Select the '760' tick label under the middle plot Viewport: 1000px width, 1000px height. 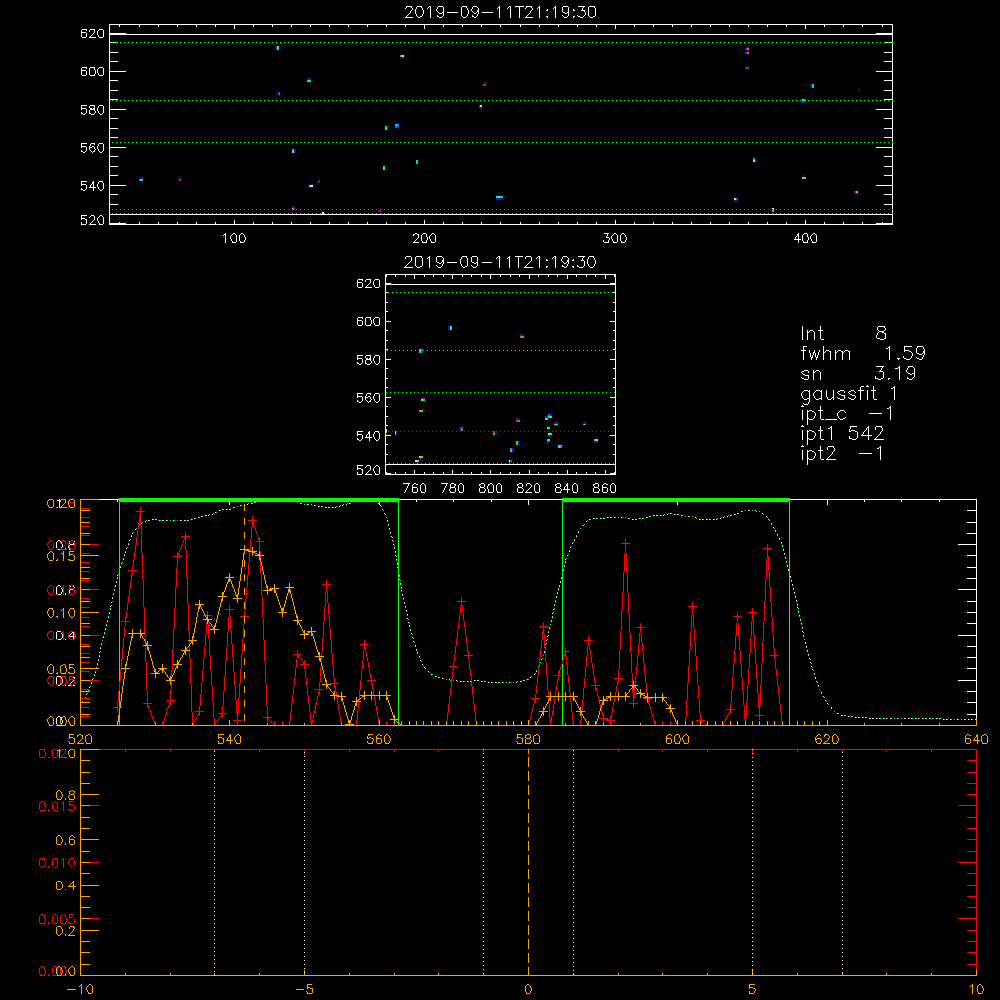click(415, 489)
